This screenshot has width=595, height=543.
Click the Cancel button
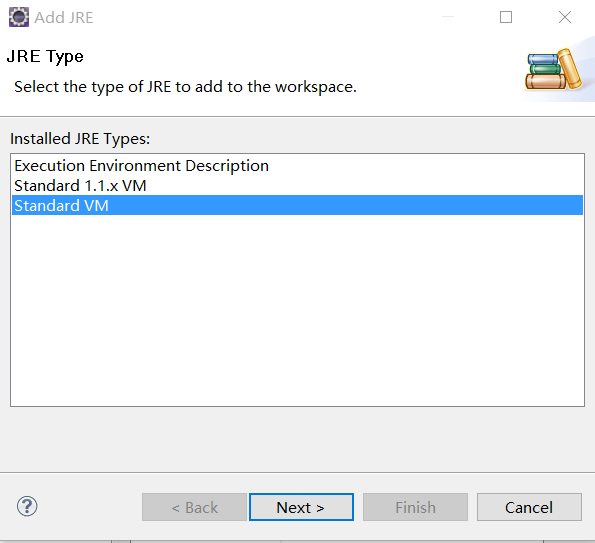(x=529, y=507)
